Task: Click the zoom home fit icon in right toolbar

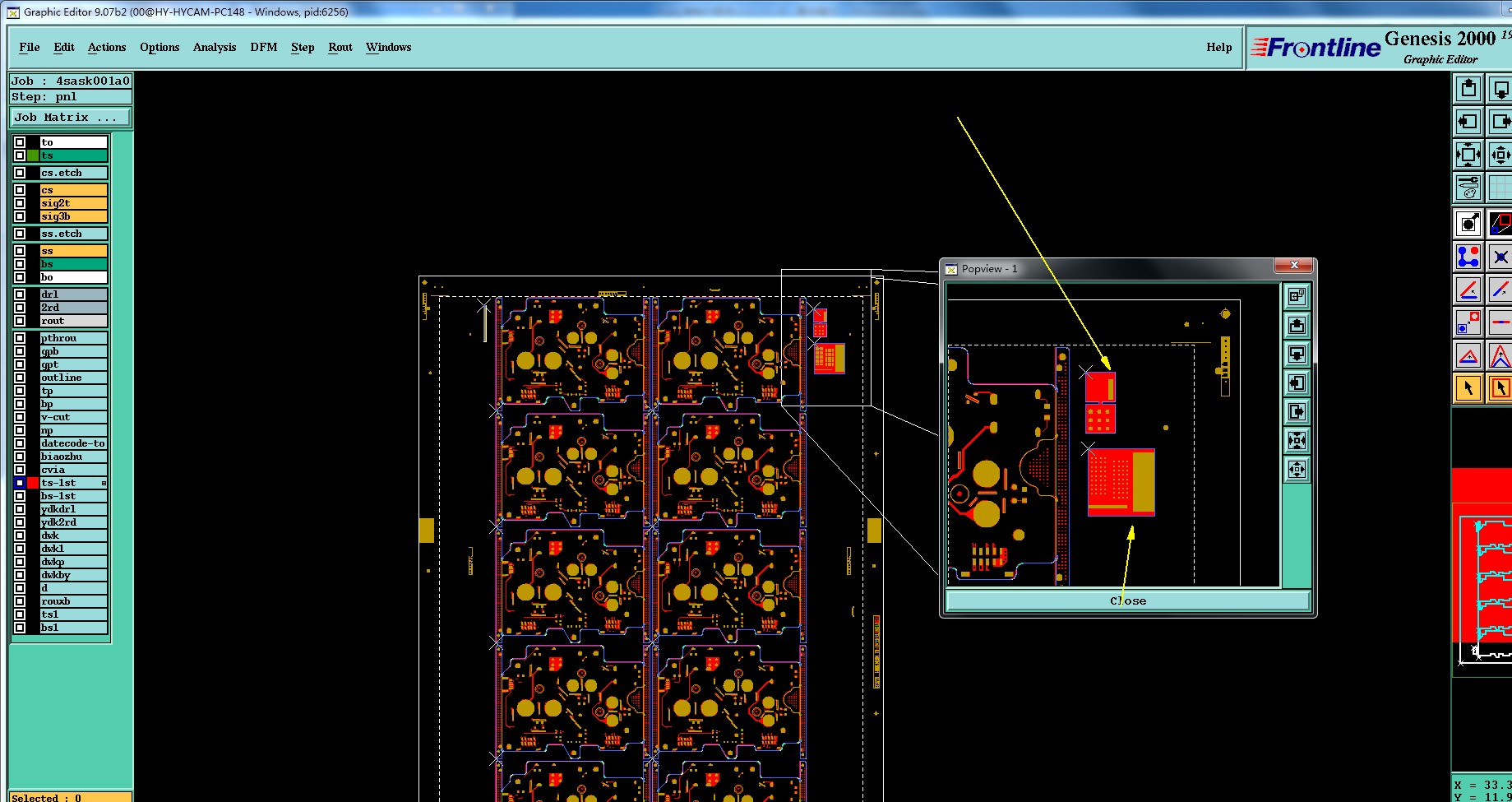Action: (1468, 155)
